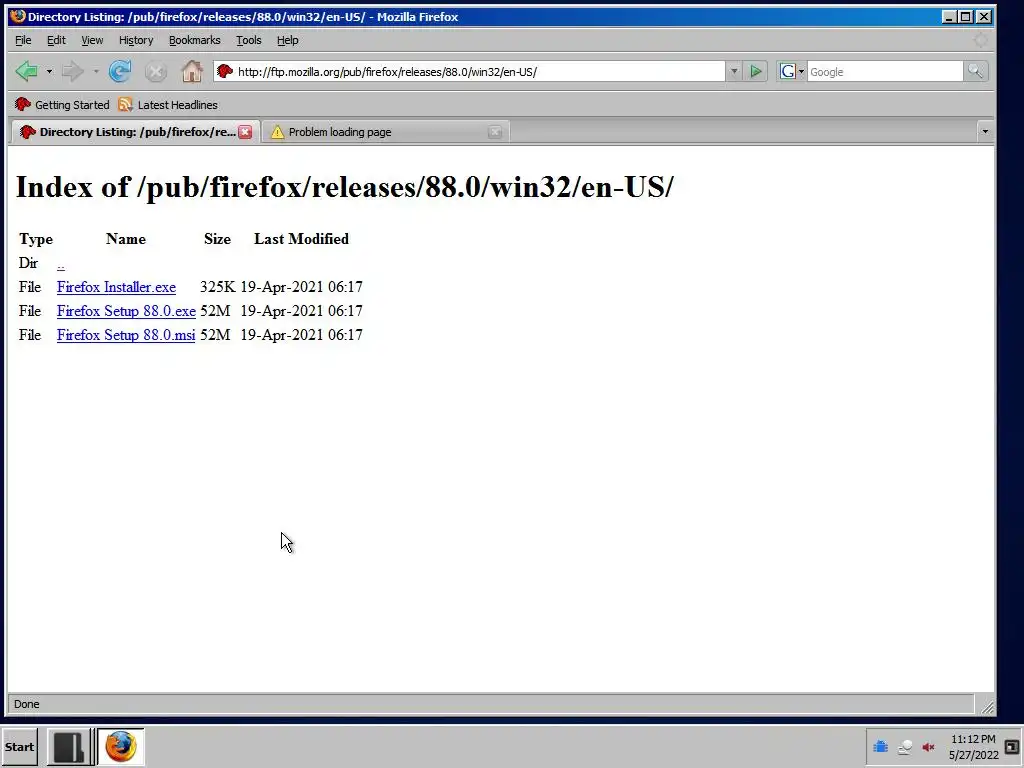This screenshot has width=1024, height=768.
Task: Click into the Google search box
Action: (x=884, y=72)
